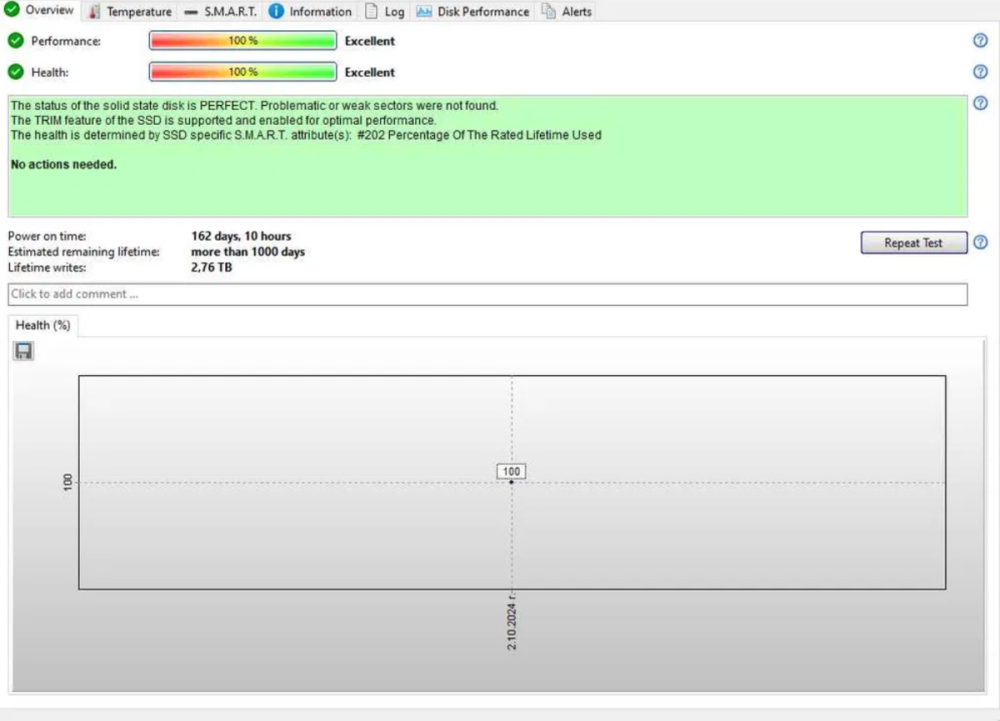Open help icon on the Performance row
Image resolution: width=1000 pixels, height=721 pixels.
pos(980,41)
